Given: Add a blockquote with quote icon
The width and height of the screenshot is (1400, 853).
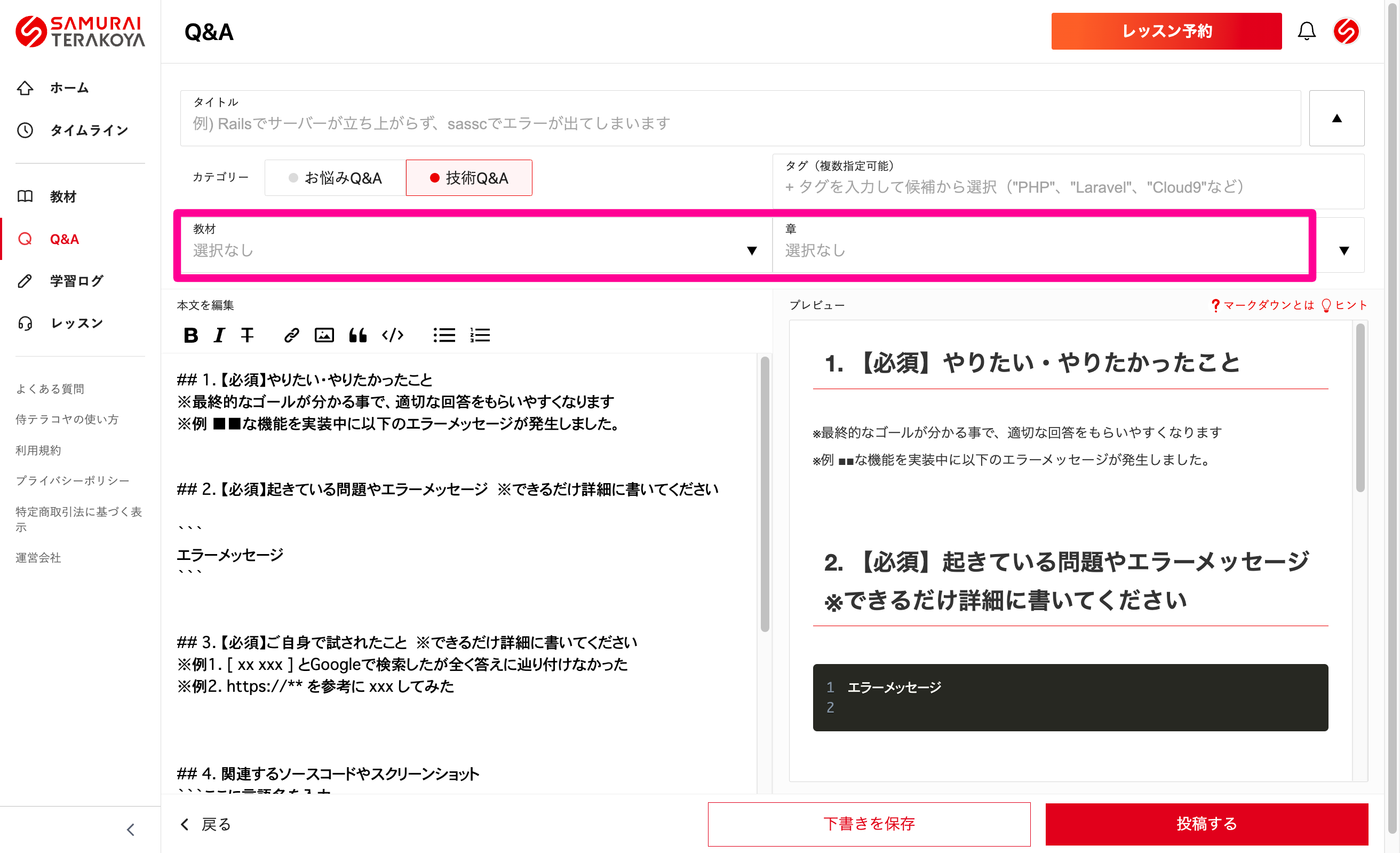Looking at the screenshot, I should [x=357, y=335].
